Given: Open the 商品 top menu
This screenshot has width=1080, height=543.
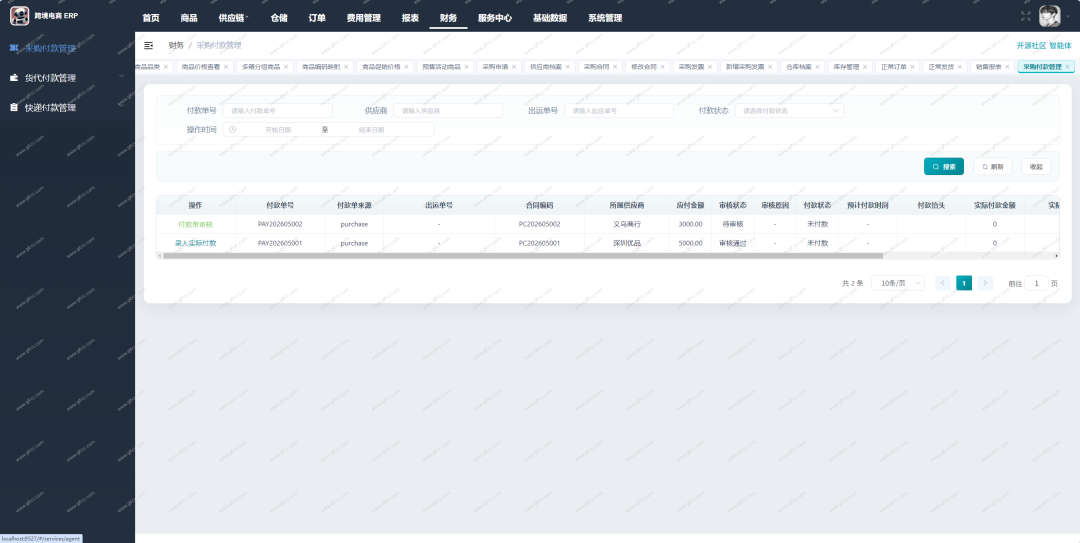Looking at the screenshot, I should (x=189, y=18).
